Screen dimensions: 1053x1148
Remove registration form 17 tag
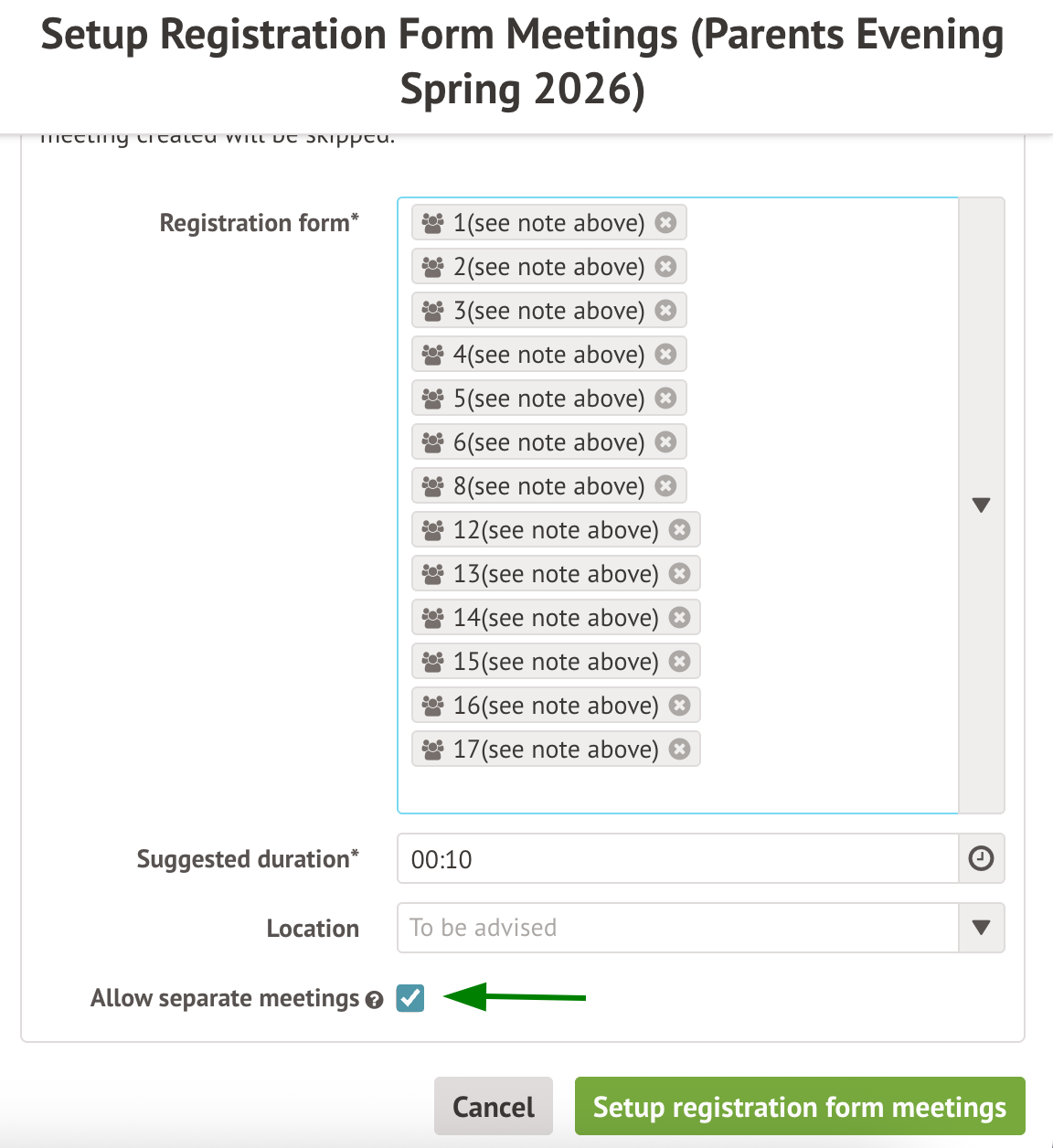[680, 749]
